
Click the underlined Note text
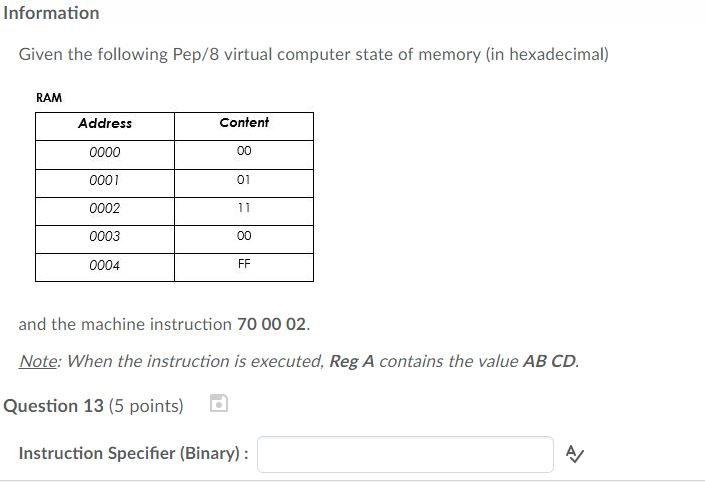click(x=38, y=361)
